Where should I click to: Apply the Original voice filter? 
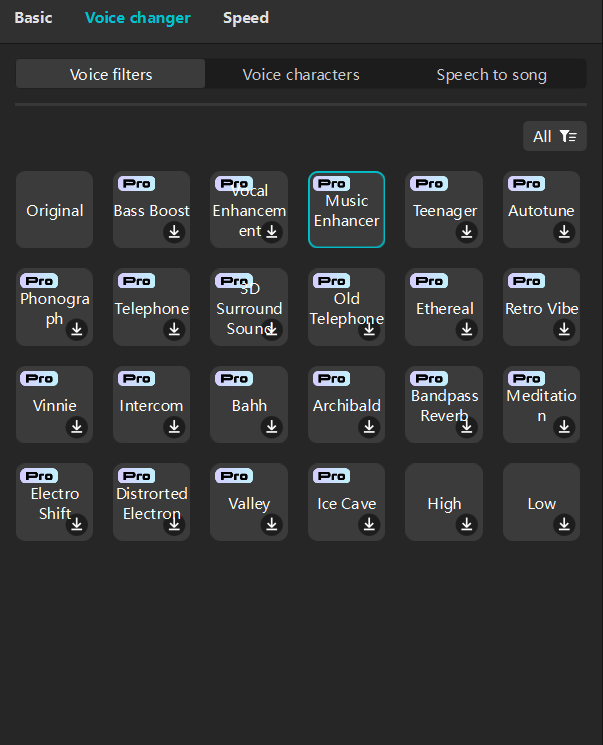pyautogui.click(x=55, y=210)
